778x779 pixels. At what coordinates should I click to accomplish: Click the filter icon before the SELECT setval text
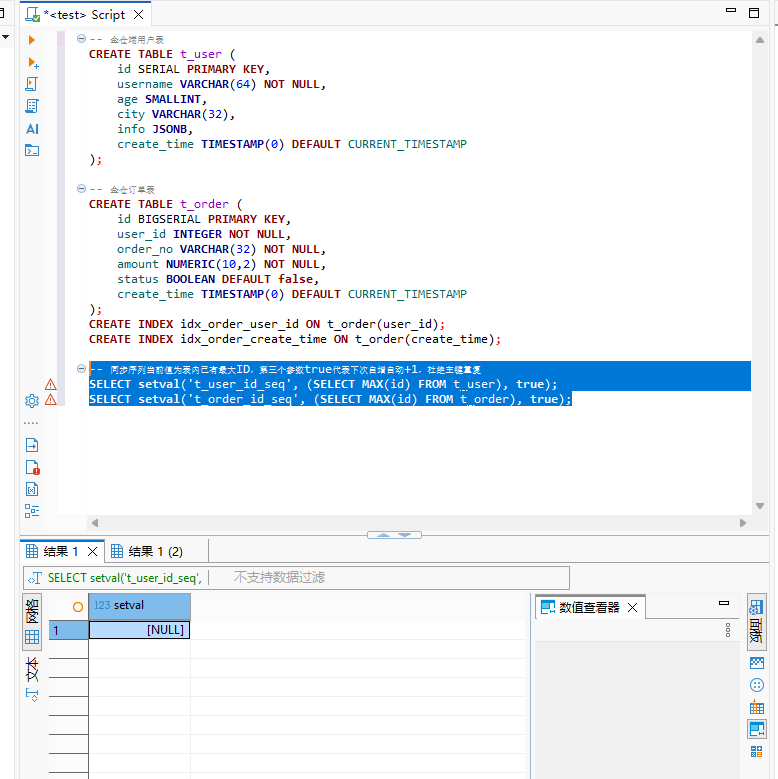tap(35, 578)
